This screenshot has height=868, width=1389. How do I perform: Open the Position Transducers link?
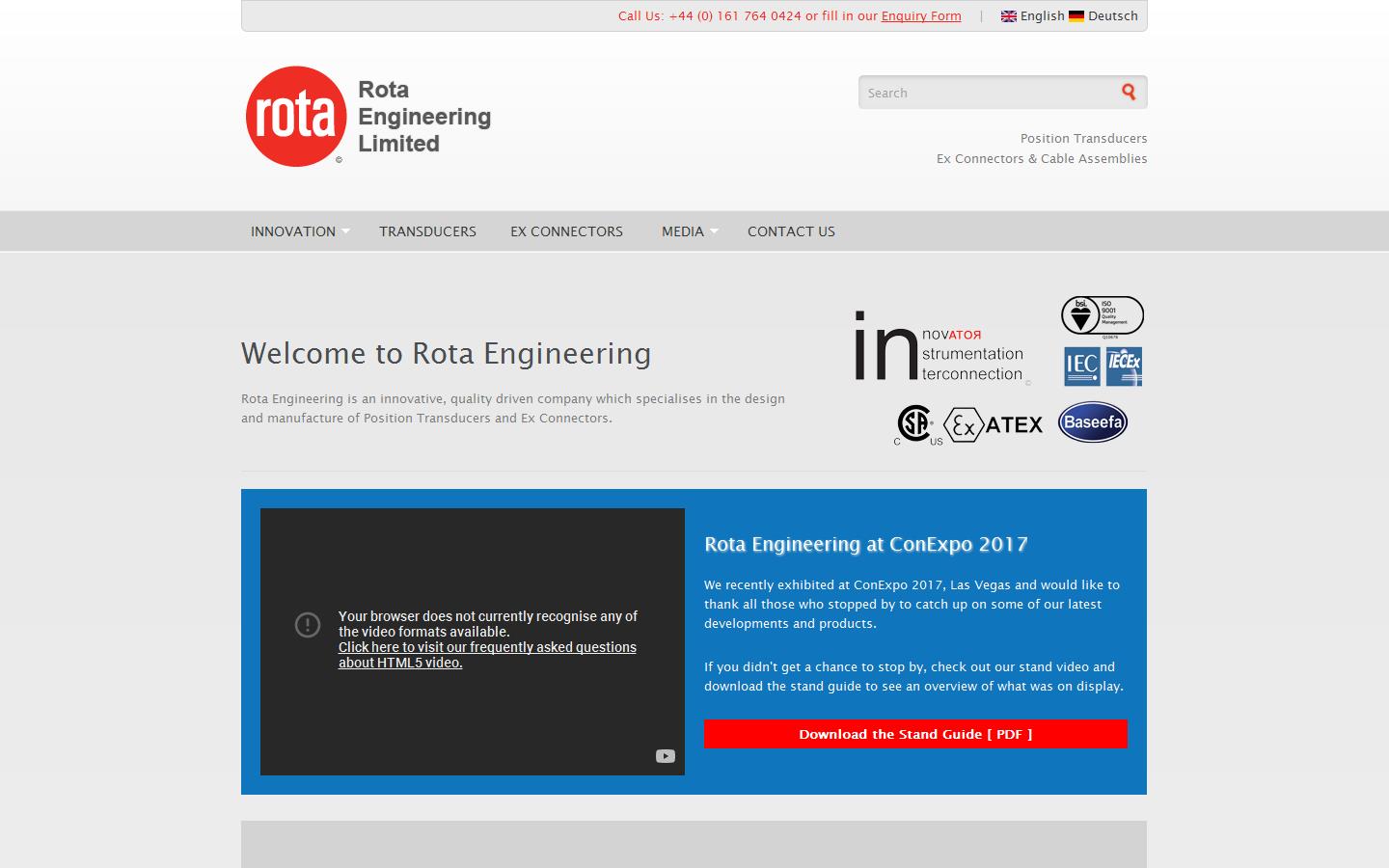(1084, 139)
